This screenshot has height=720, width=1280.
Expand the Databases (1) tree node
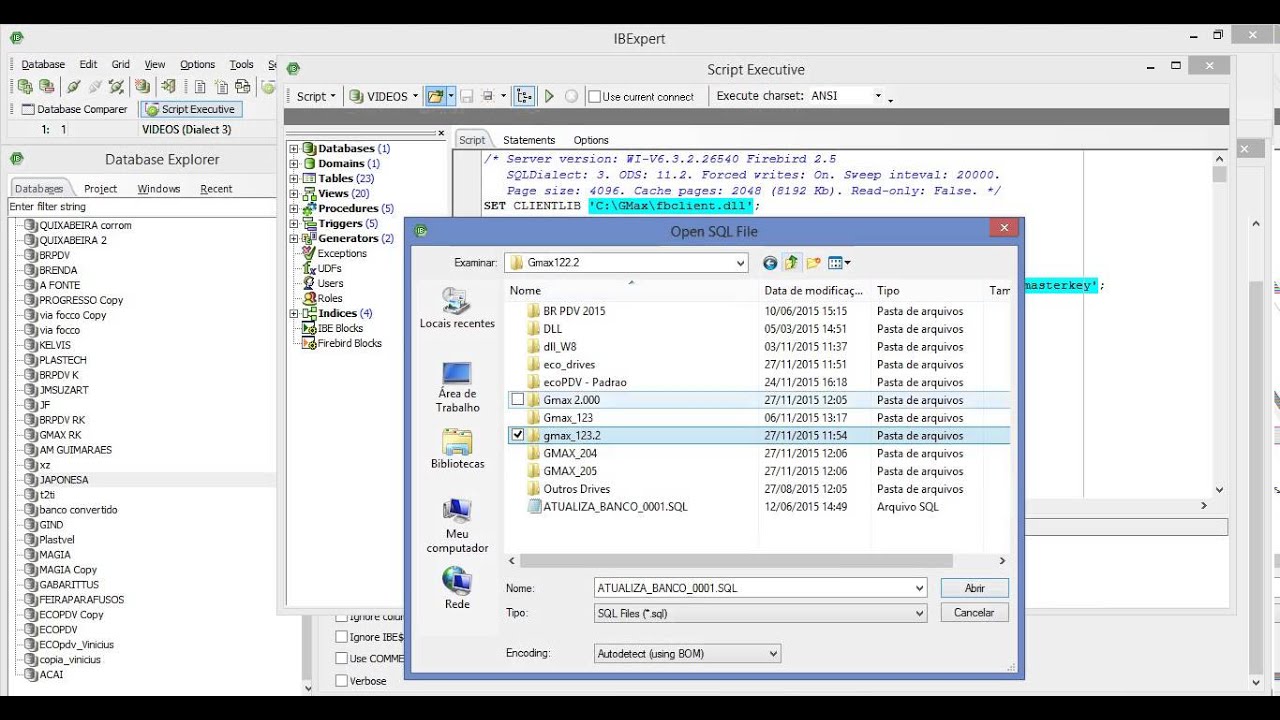tap(294, 149)
